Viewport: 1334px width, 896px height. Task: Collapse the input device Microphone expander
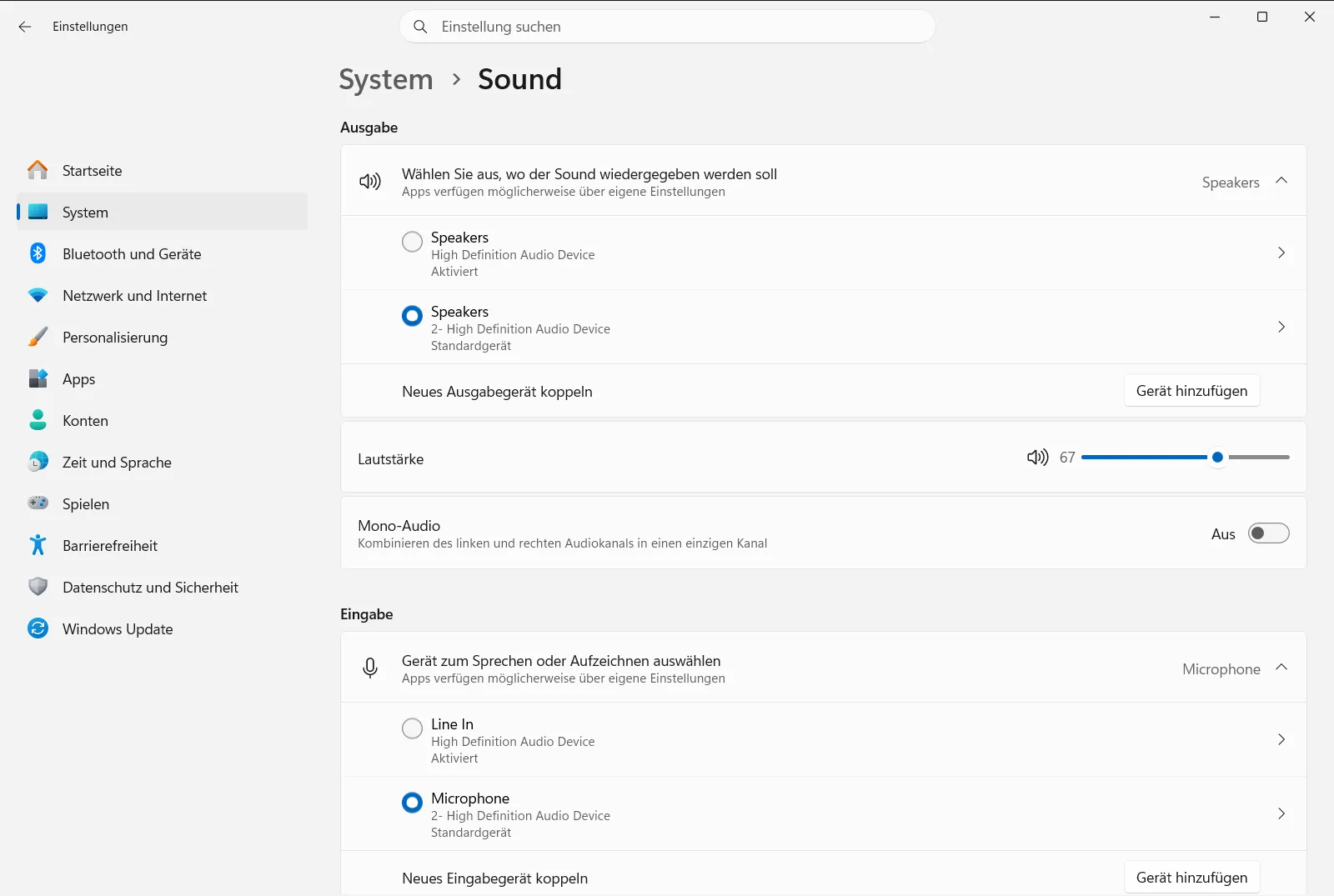[1281, 668]
